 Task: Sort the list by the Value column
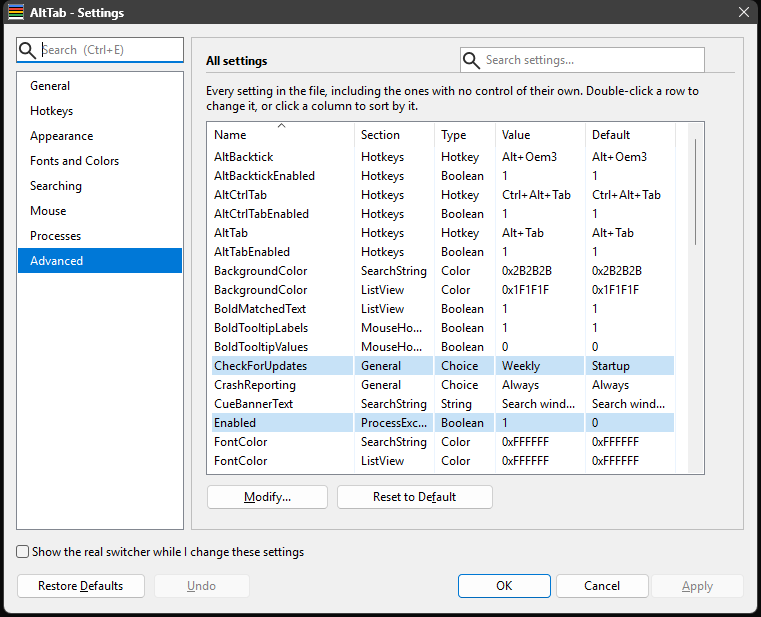541,134
